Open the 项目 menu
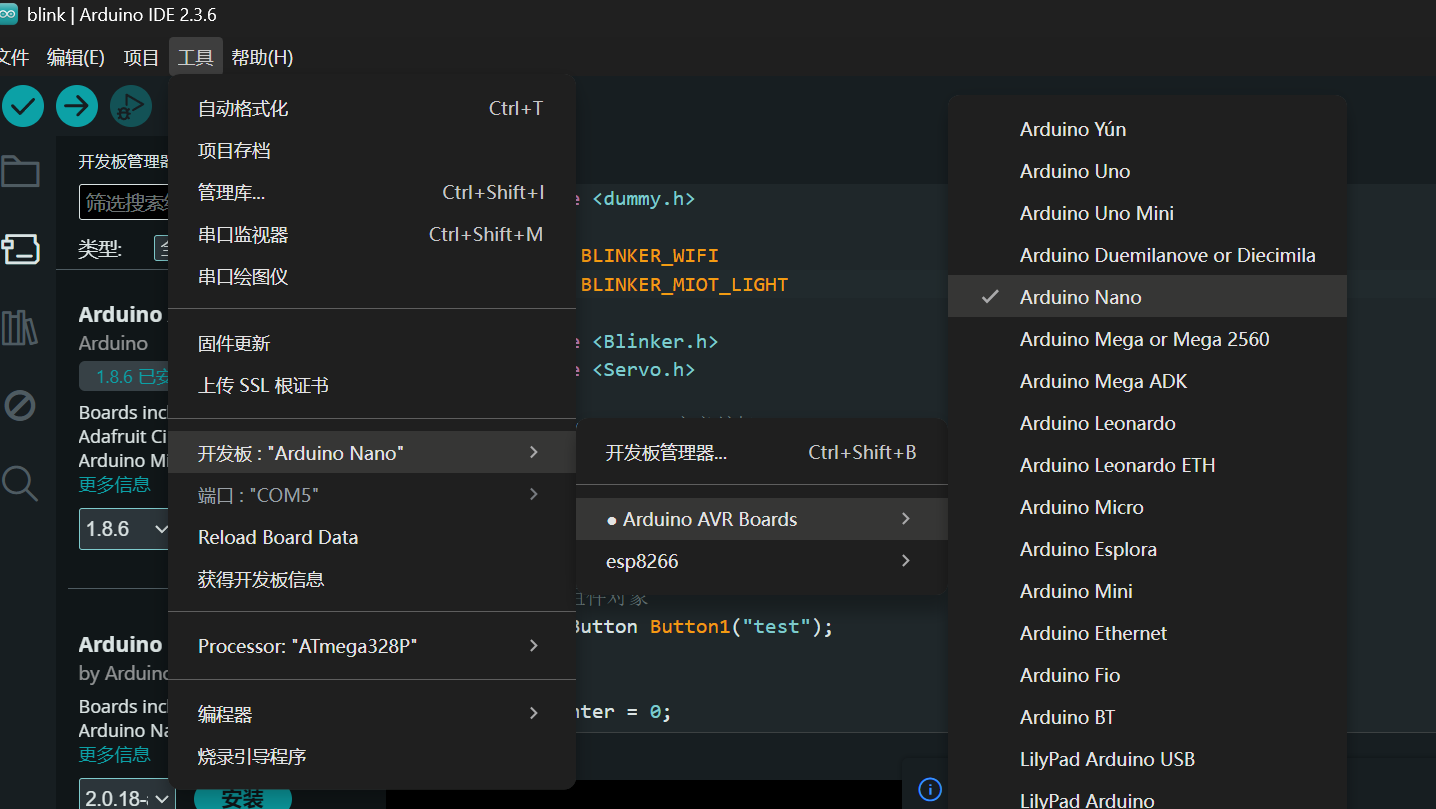This screenshot has width=1436, height=809. 141,57
